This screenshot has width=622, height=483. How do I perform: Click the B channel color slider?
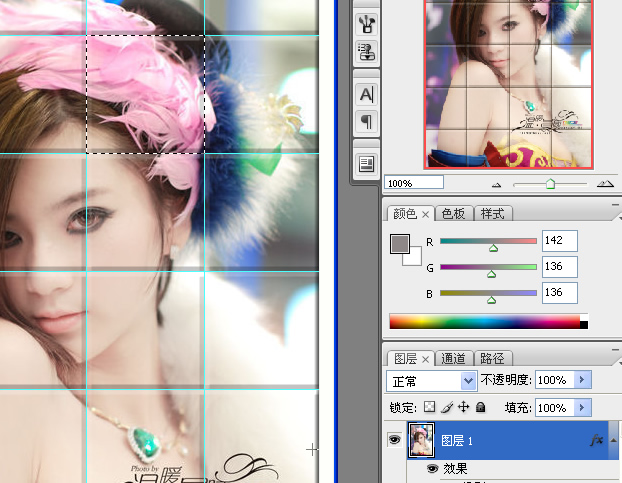(488, 293)
